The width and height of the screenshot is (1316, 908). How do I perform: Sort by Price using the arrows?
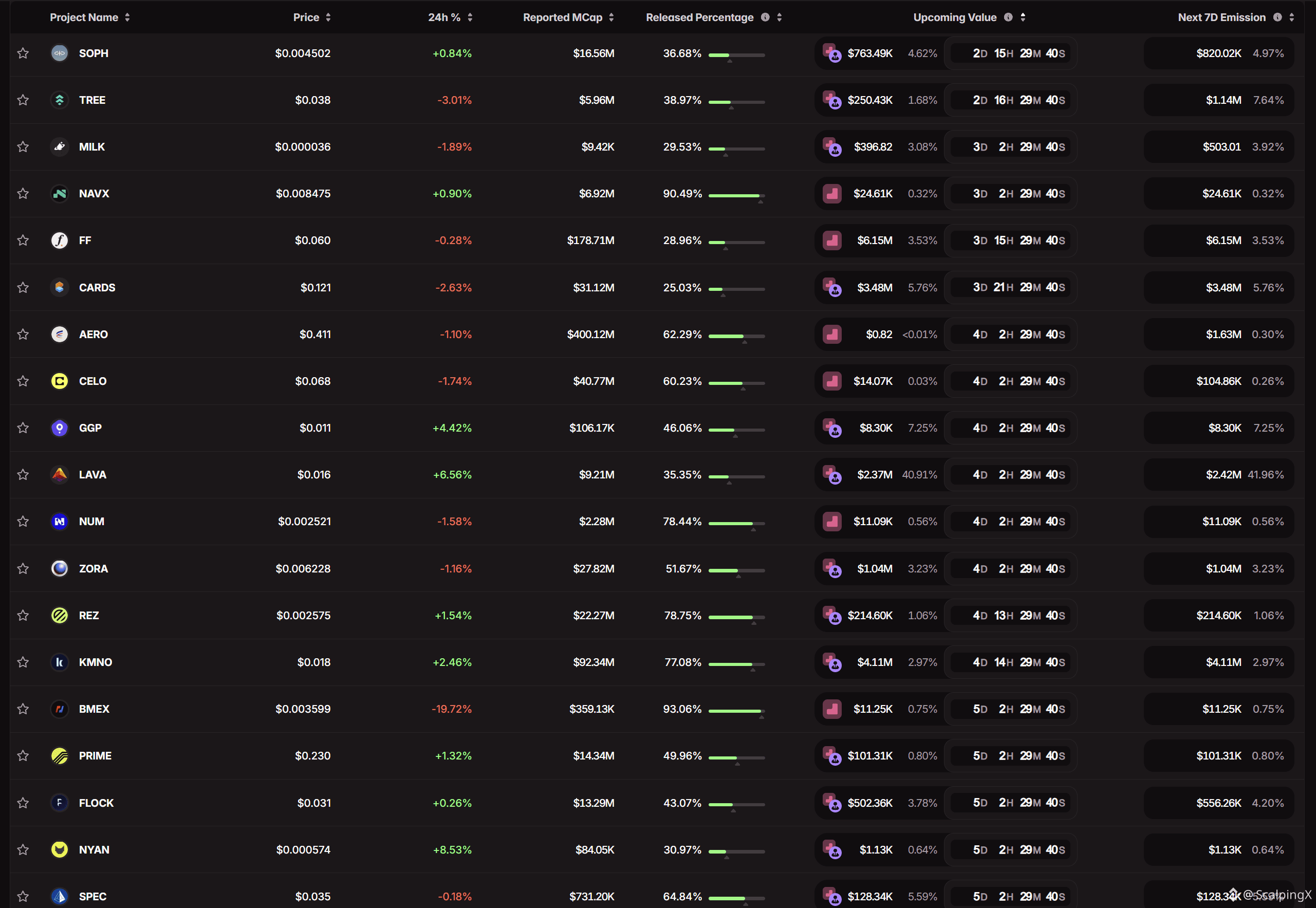click(328, 17)
